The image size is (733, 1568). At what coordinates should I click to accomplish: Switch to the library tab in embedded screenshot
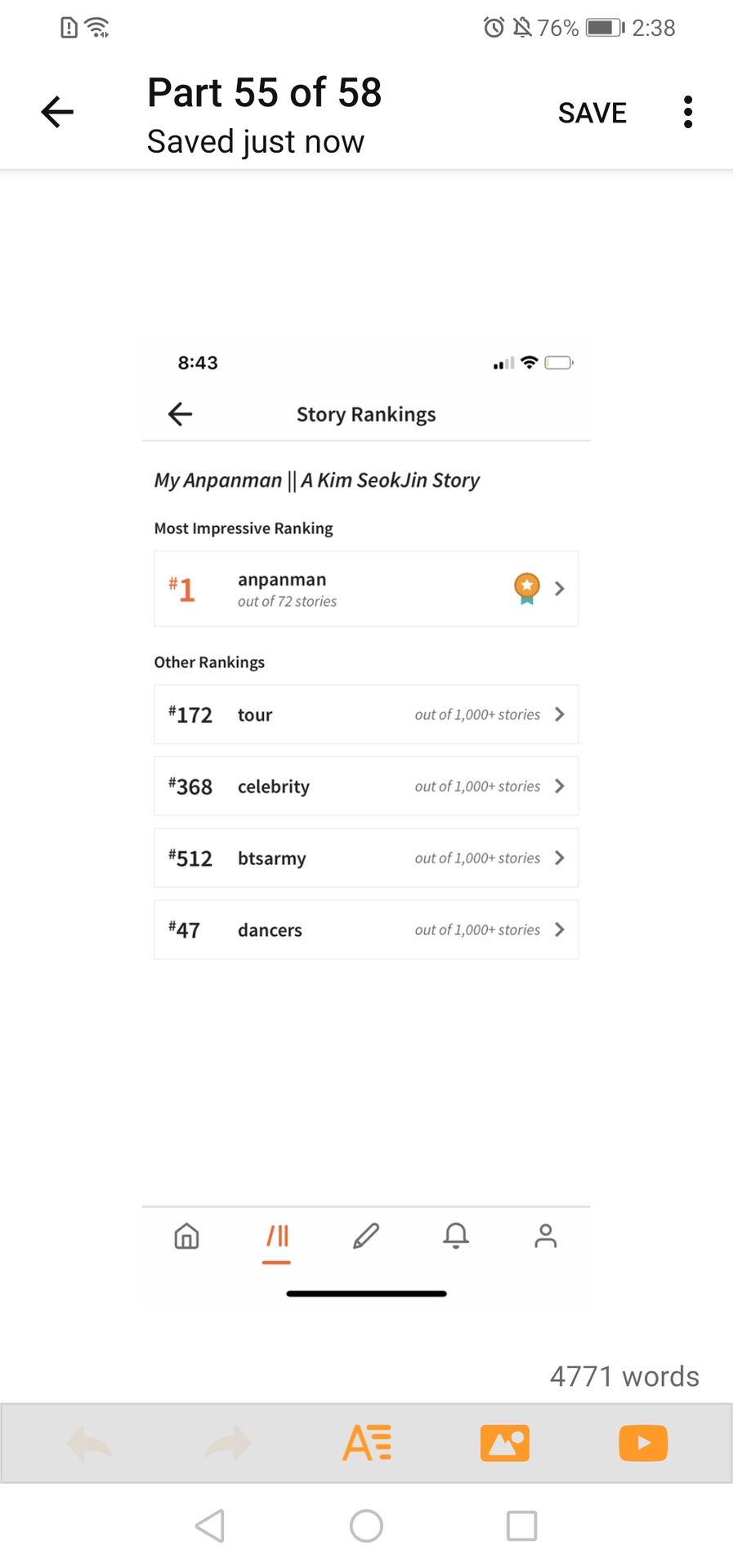click(277, 1236)
